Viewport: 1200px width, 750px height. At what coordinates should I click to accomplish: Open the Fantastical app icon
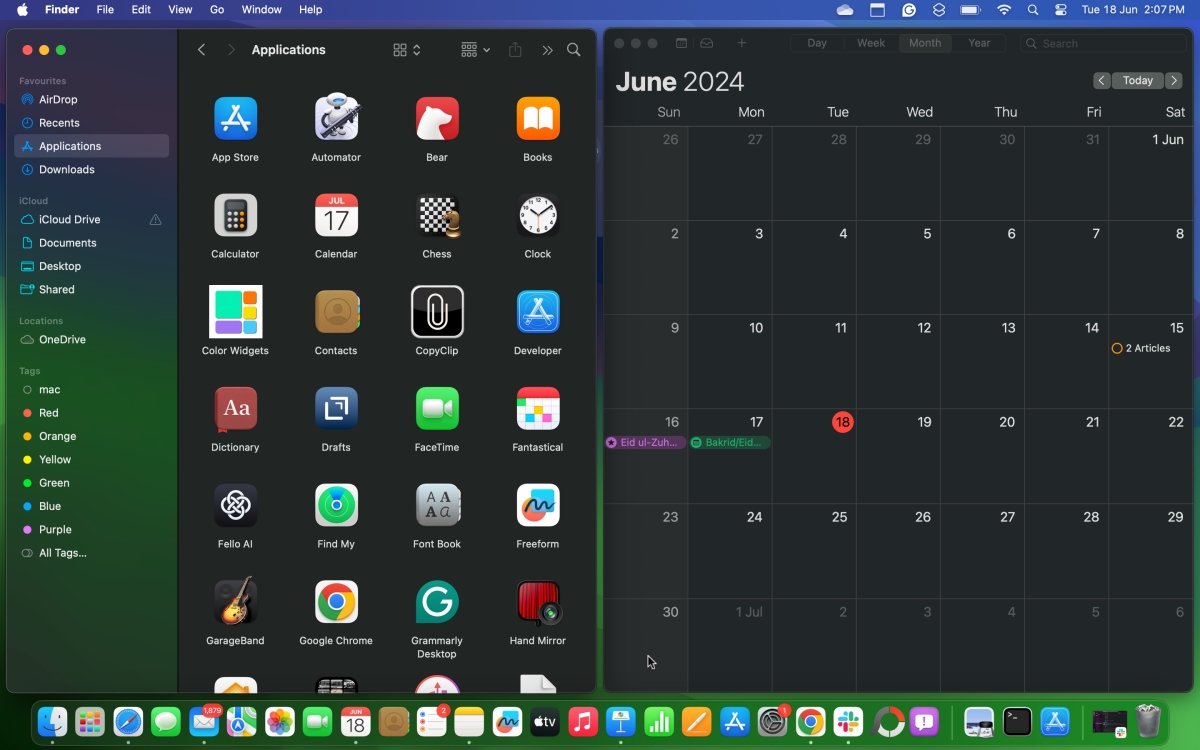[x=537, y=409]
